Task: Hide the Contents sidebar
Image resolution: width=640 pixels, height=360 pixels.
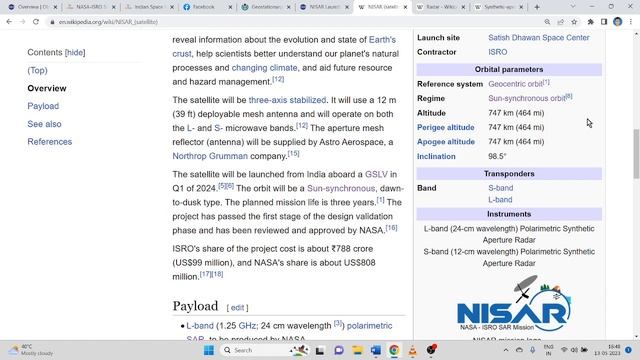Action: 75,53
